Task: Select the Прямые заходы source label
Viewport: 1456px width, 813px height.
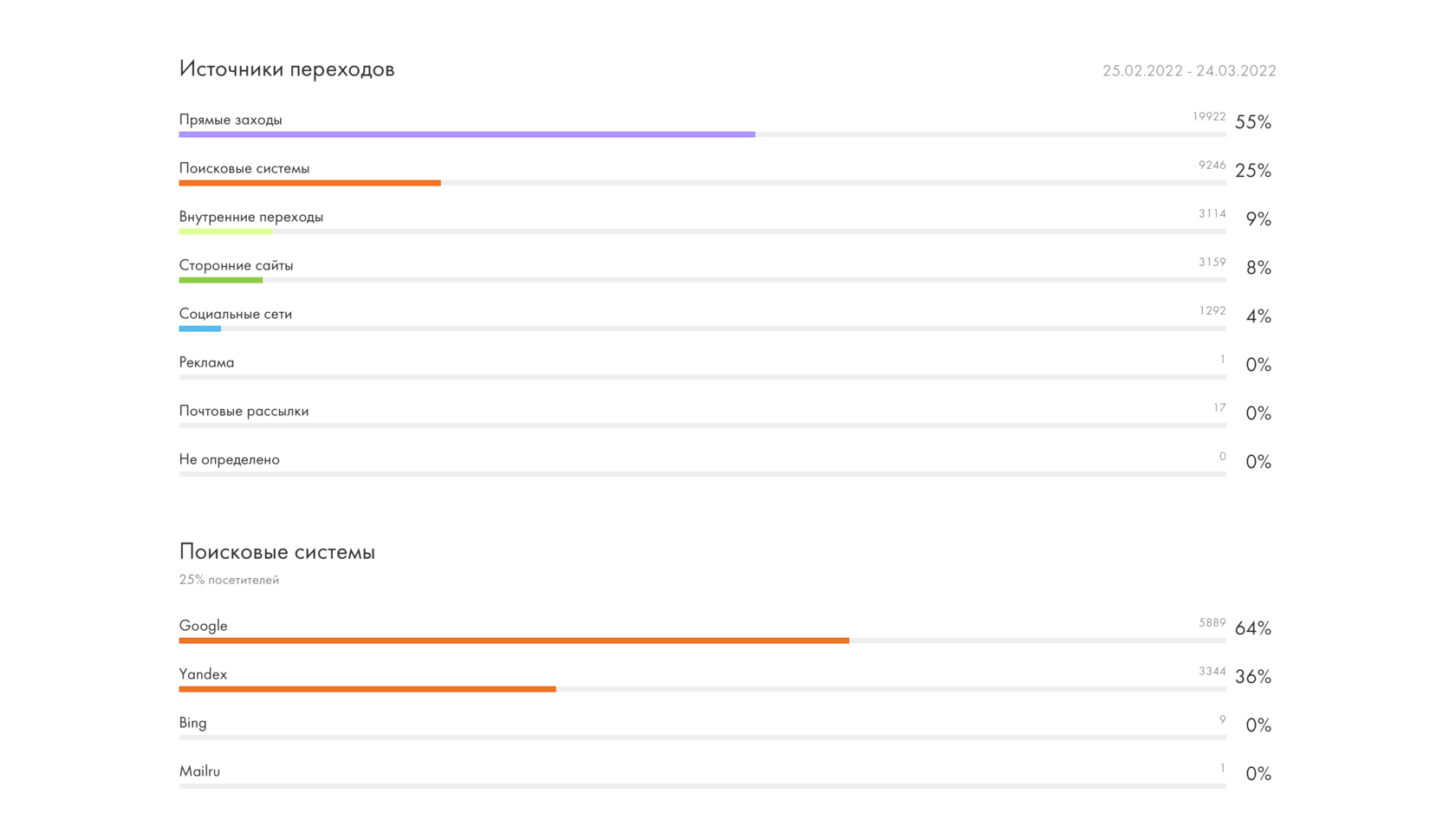Action: pos(231,120)
